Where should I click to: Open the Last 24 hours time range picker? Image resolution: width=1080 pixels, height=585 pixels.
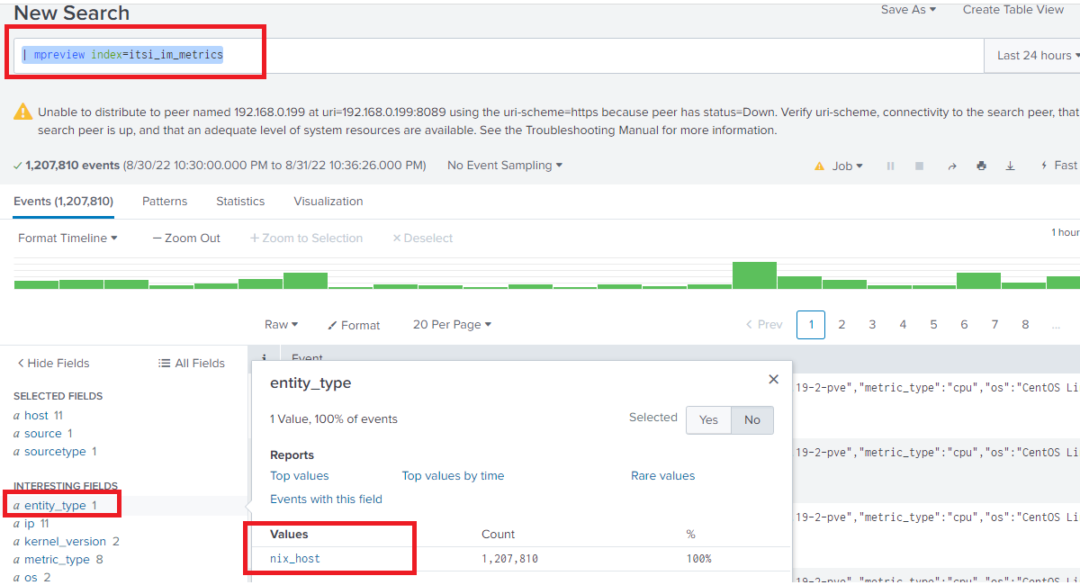click(x=1033, y=55)
